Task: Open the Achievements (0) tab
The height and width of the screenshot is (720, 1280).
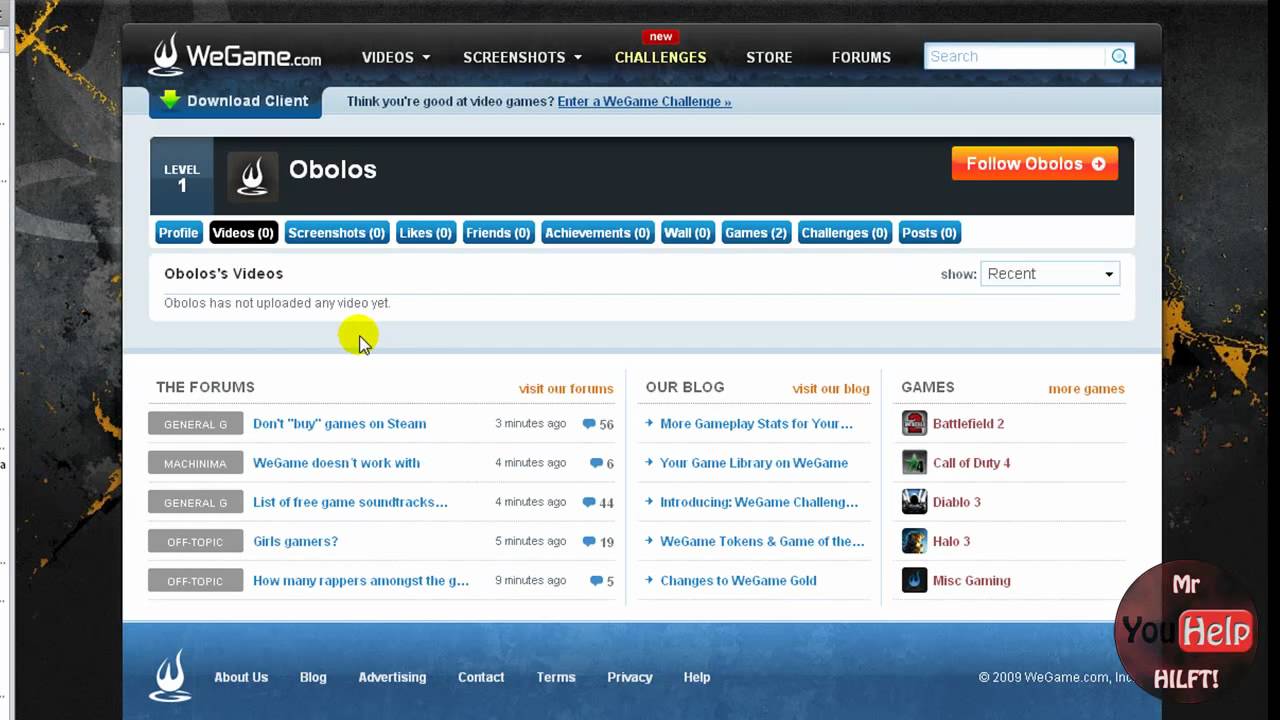Action: click(597, 233)
